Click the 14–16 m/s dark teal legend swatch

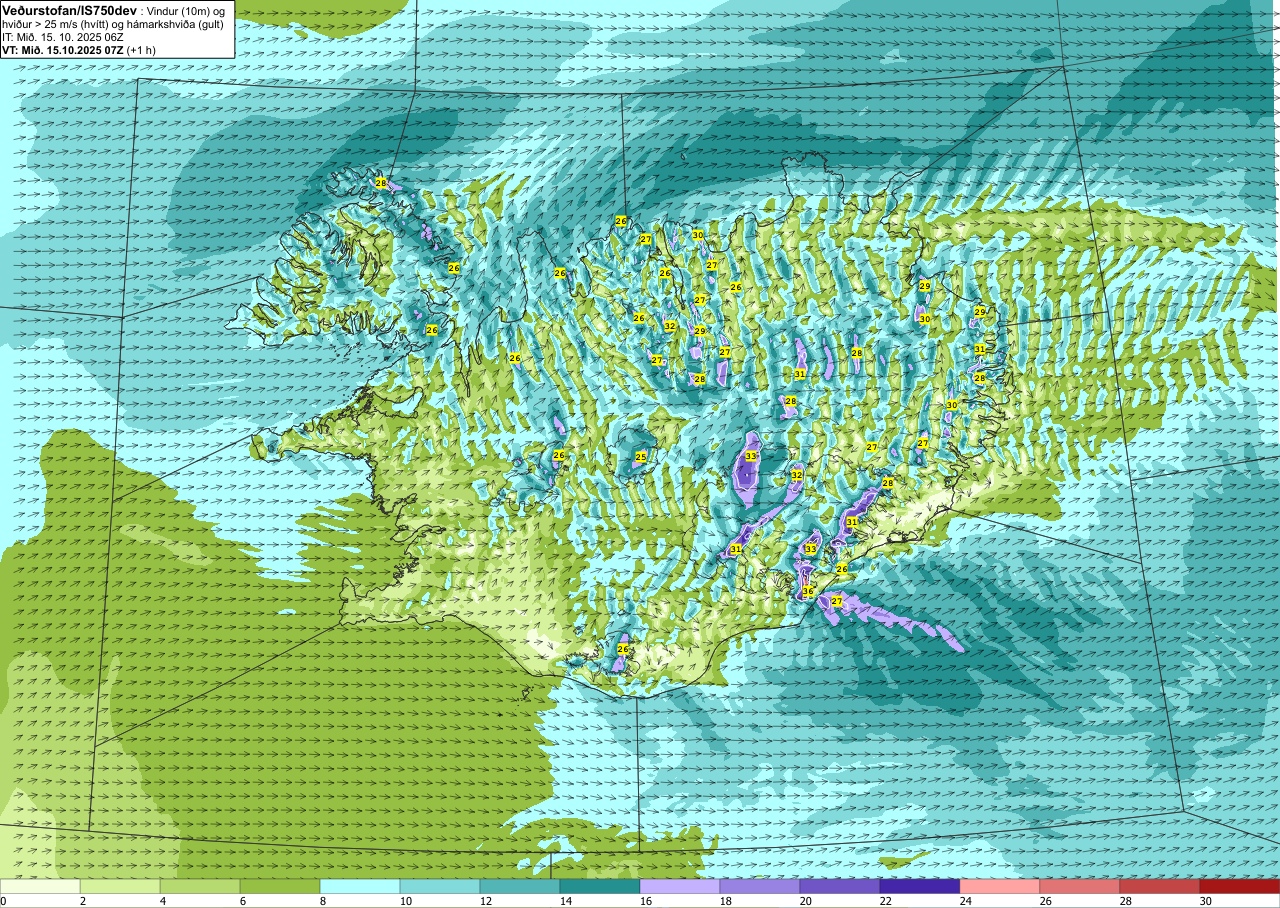pyautogui.click(x=600, y=886)
